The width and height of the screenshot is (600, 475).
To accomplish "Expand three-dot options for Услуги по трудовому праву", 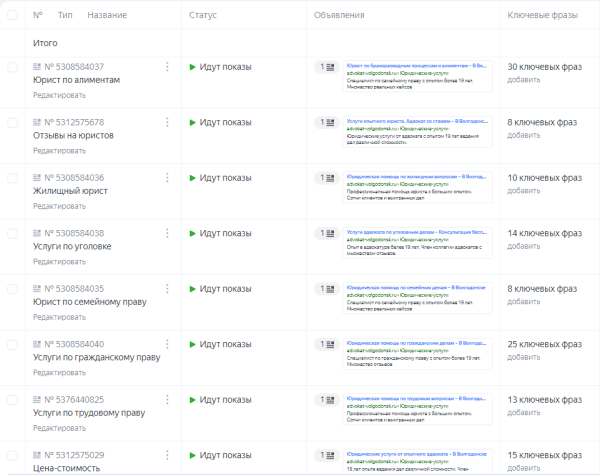I will point(167,400).
